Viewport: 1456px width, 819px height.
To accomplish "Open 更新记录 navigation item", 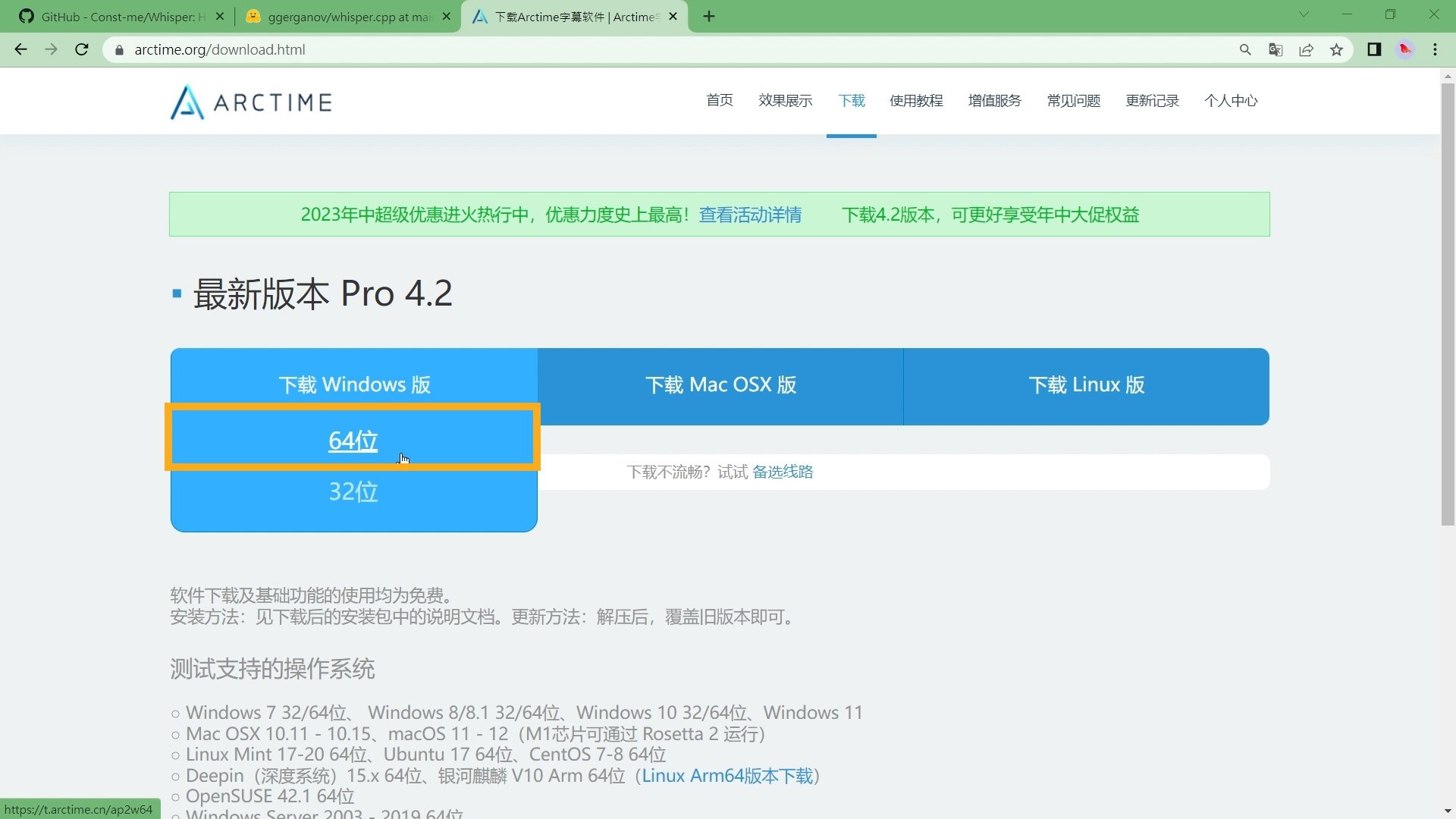I will pyautogui.click(x=1153, y=101).
